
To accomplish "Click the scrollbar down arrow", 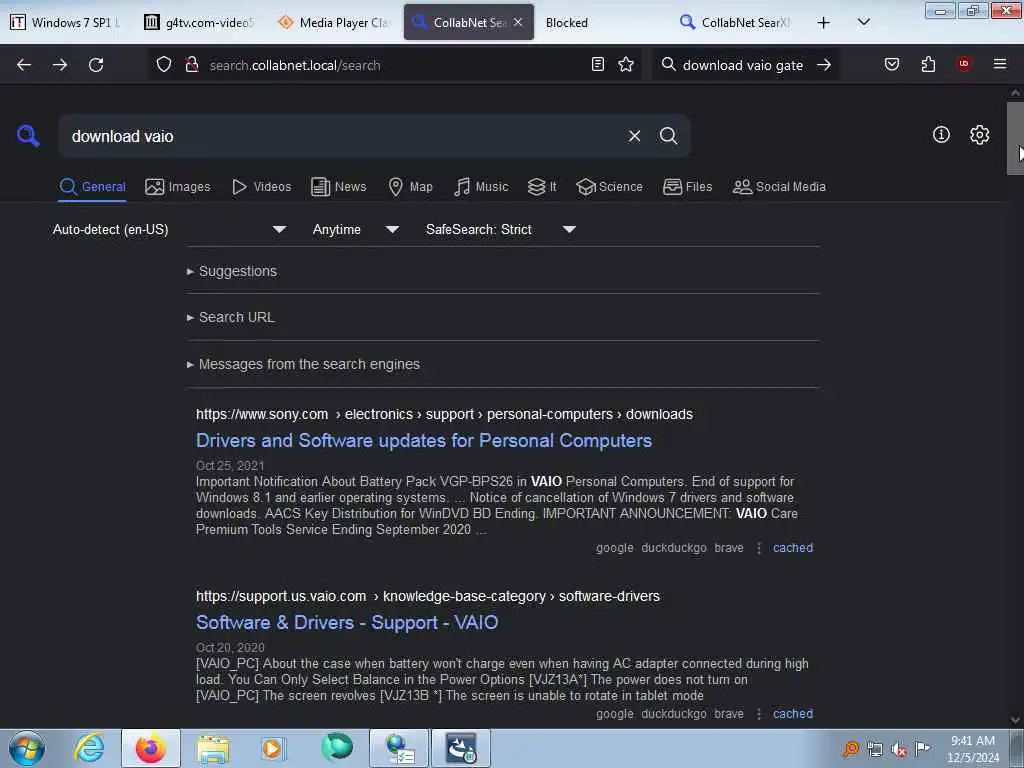I will (1015, 720).
